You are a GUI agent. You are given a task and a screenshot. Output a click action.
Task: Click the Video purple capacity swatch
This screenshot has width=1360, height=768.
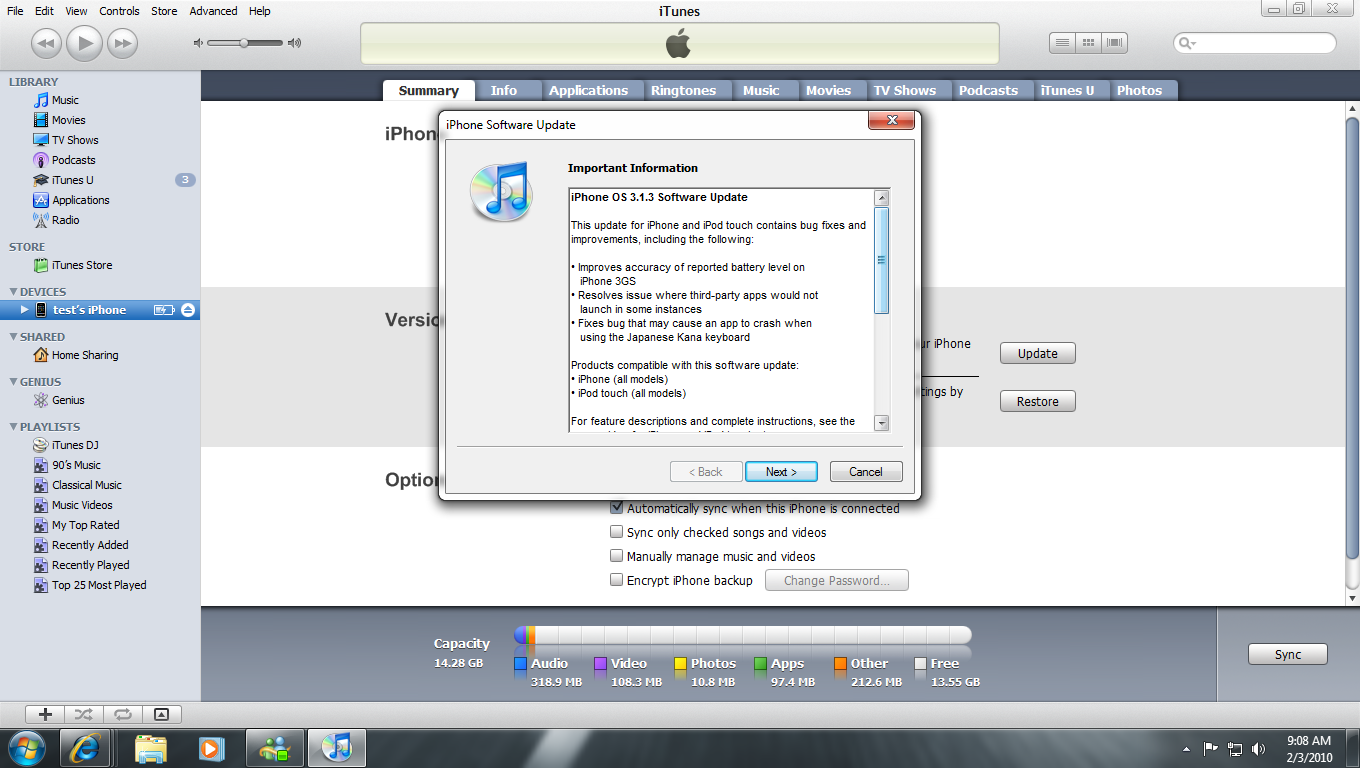point(600,663)
